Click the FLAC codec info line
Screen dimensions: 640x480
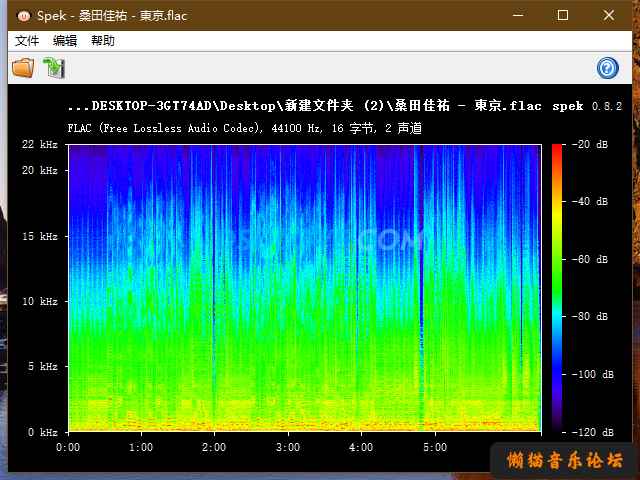(x=244, y=128)
